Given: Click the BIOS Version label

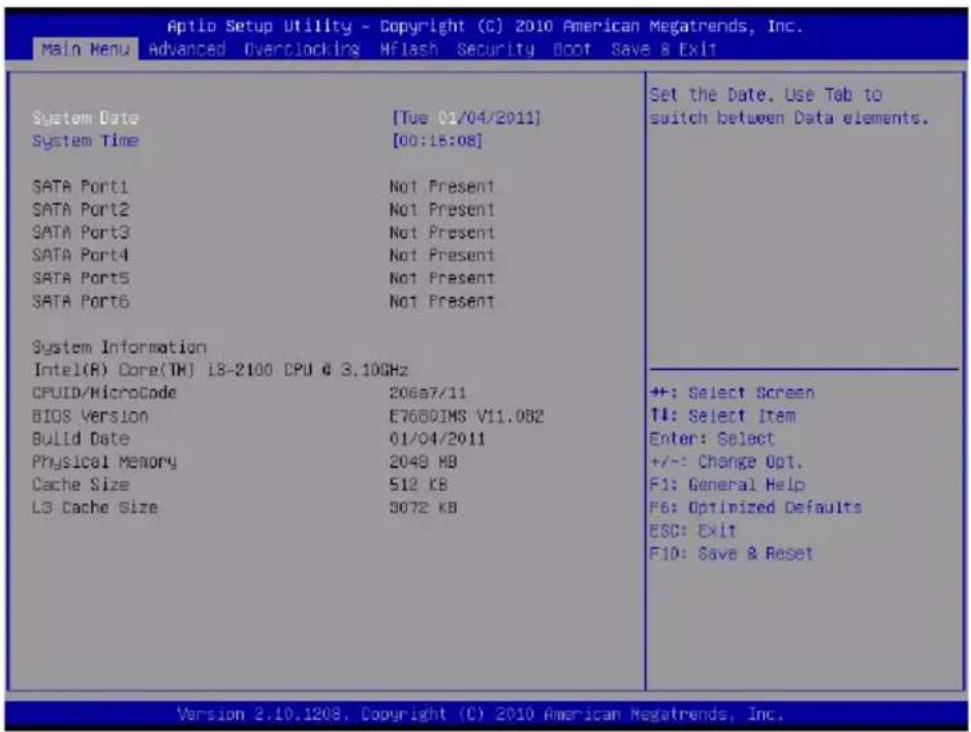Looking at the screenshot, I should pyautogui.click(x=90, y=416).
